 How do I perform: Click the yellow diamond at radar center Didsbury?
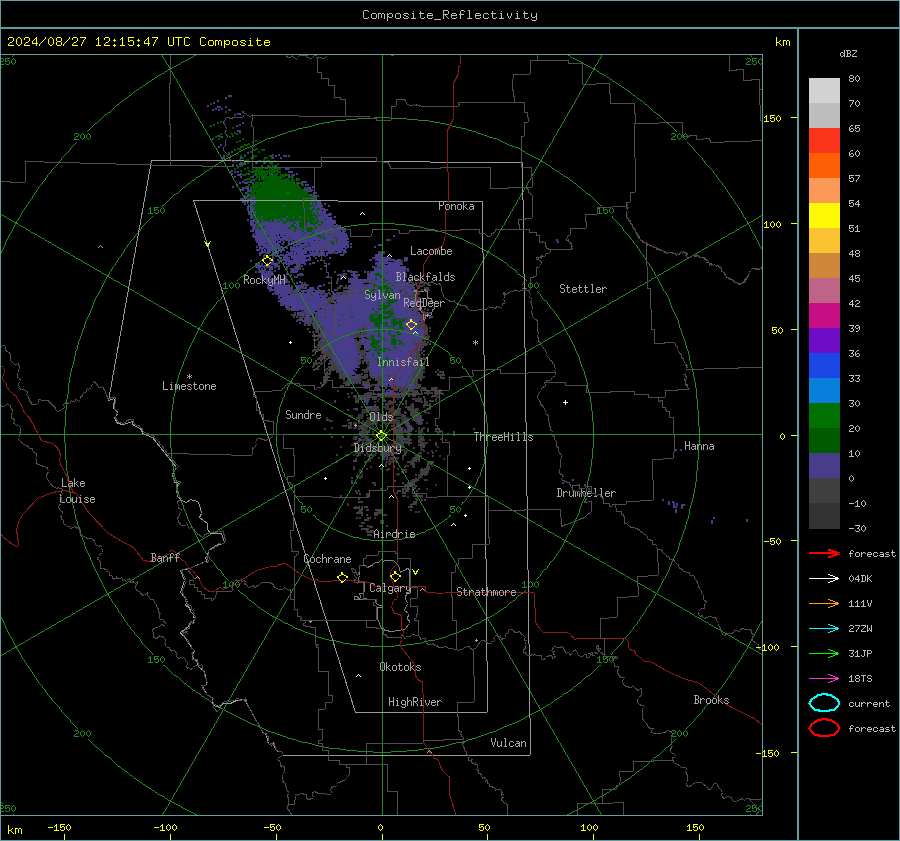tap(381, 436)
